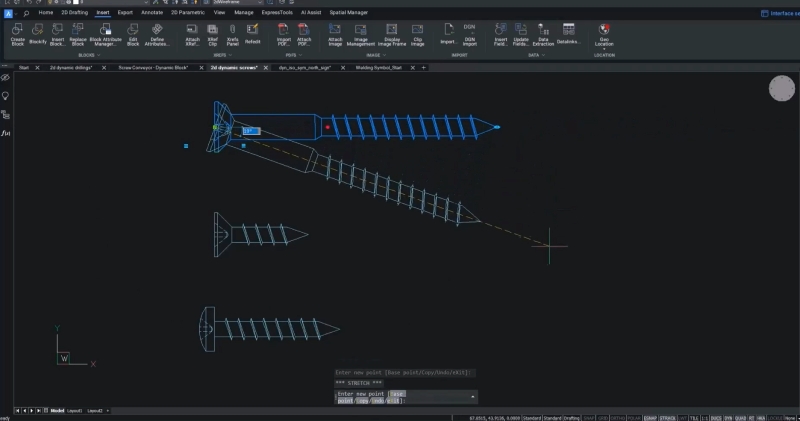Expand the IMAGE ribbon panel
Screen dimensions: 800x421
click(376, 55)
